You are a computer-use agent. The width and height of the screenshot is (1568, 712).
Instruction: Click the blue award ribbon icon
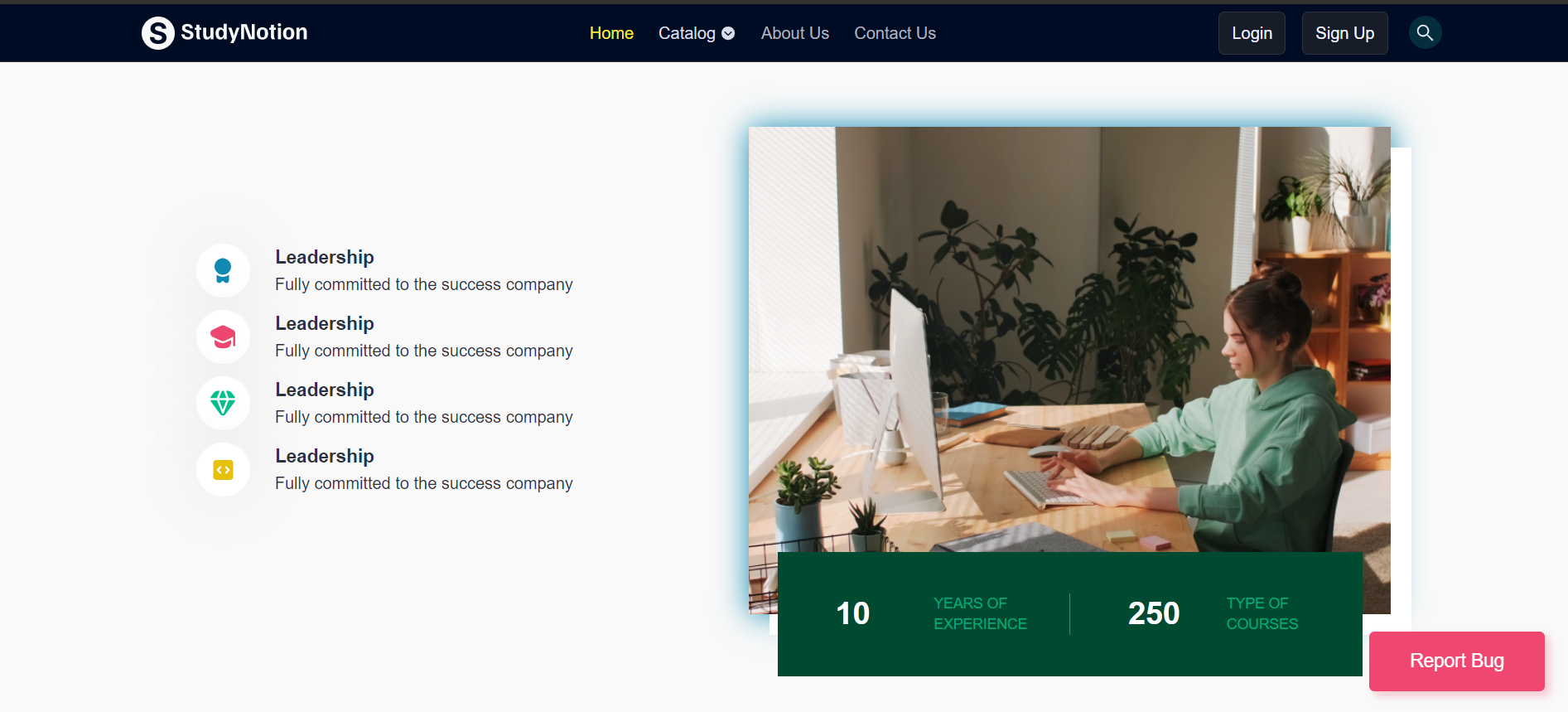[223, 270]
